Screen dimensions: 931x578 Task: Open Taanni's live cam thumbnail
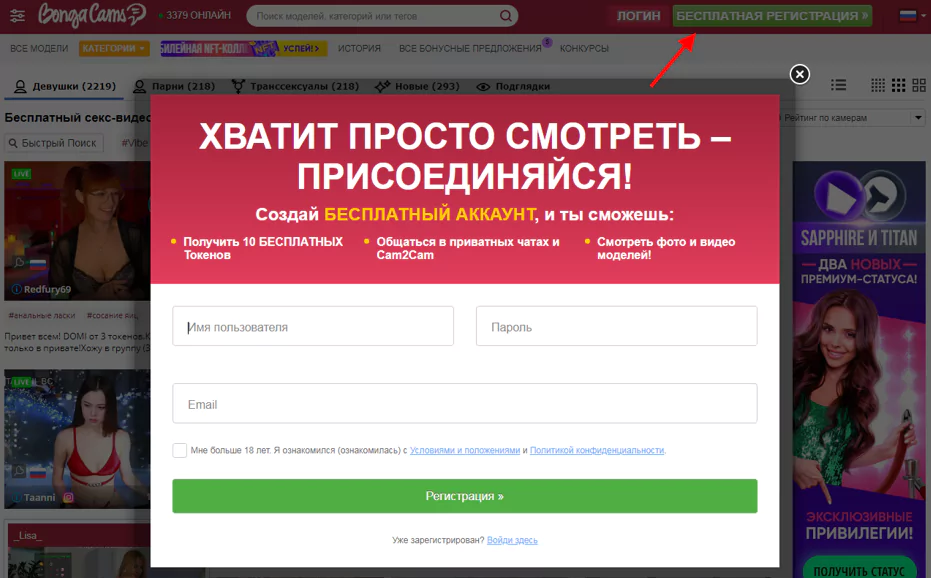(77, 439)
